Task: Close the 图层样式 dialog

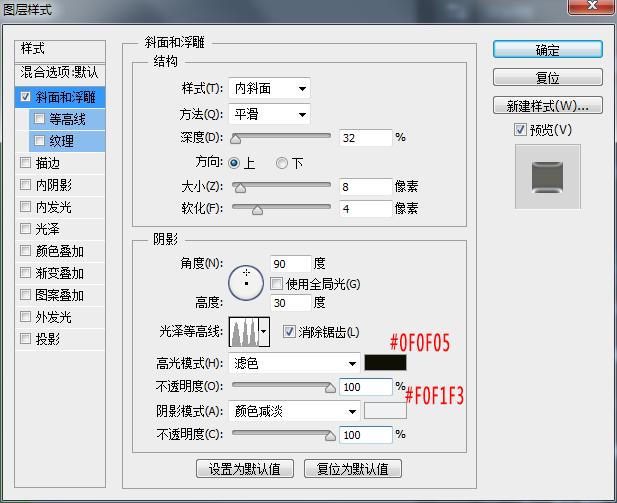Action: point(592,6)
